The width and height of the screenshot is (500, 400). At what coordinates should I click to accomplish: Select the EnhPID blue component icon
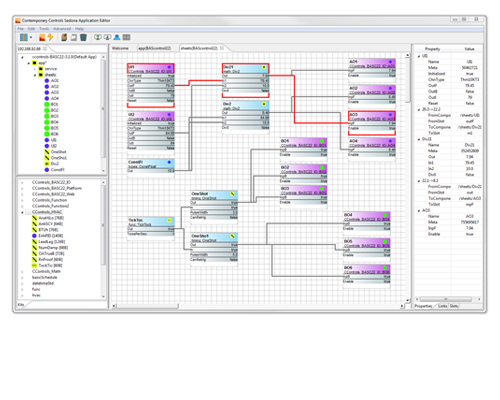34,236
